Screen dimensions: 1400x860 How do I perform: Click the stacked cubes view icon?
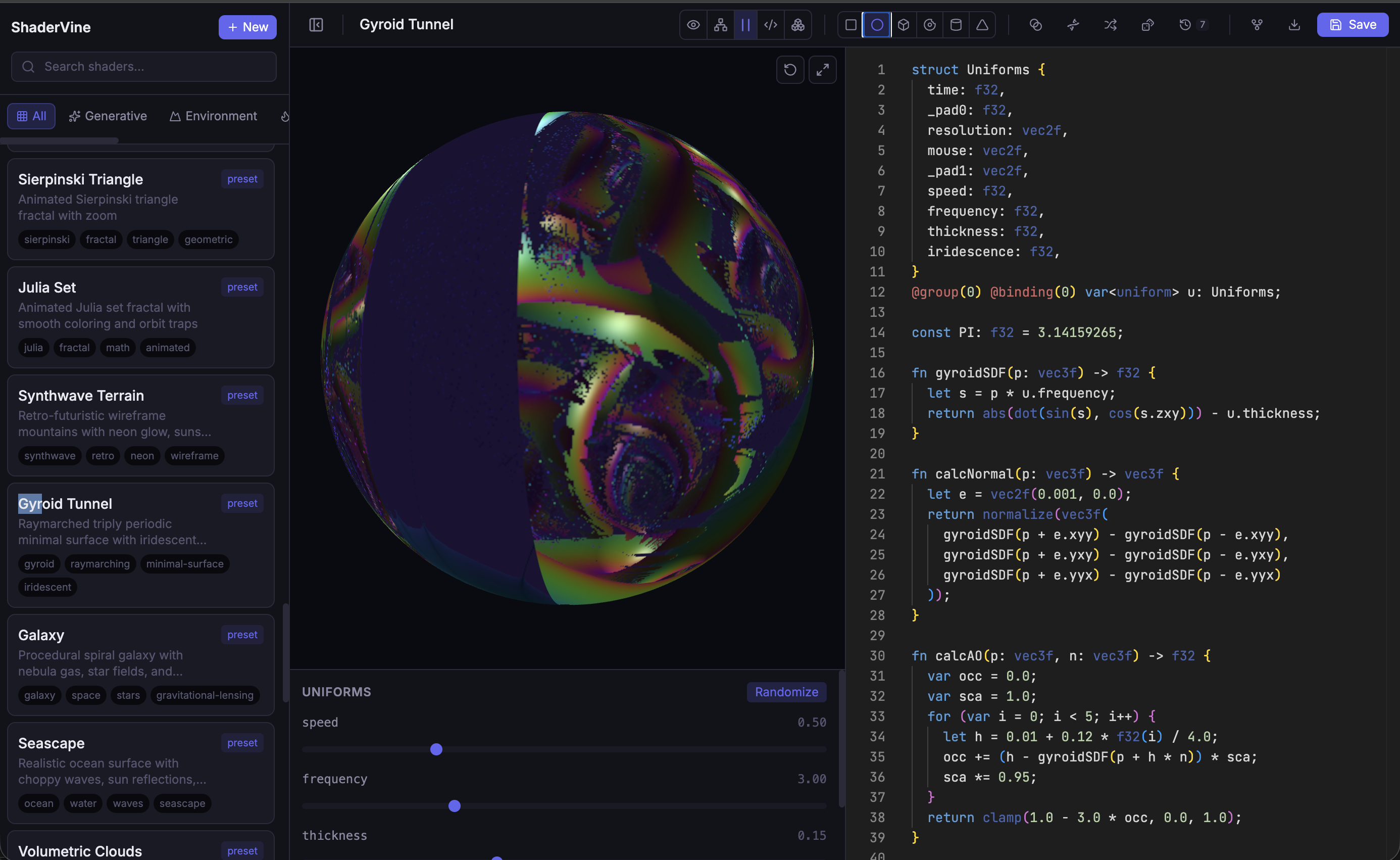coord(798,25)
